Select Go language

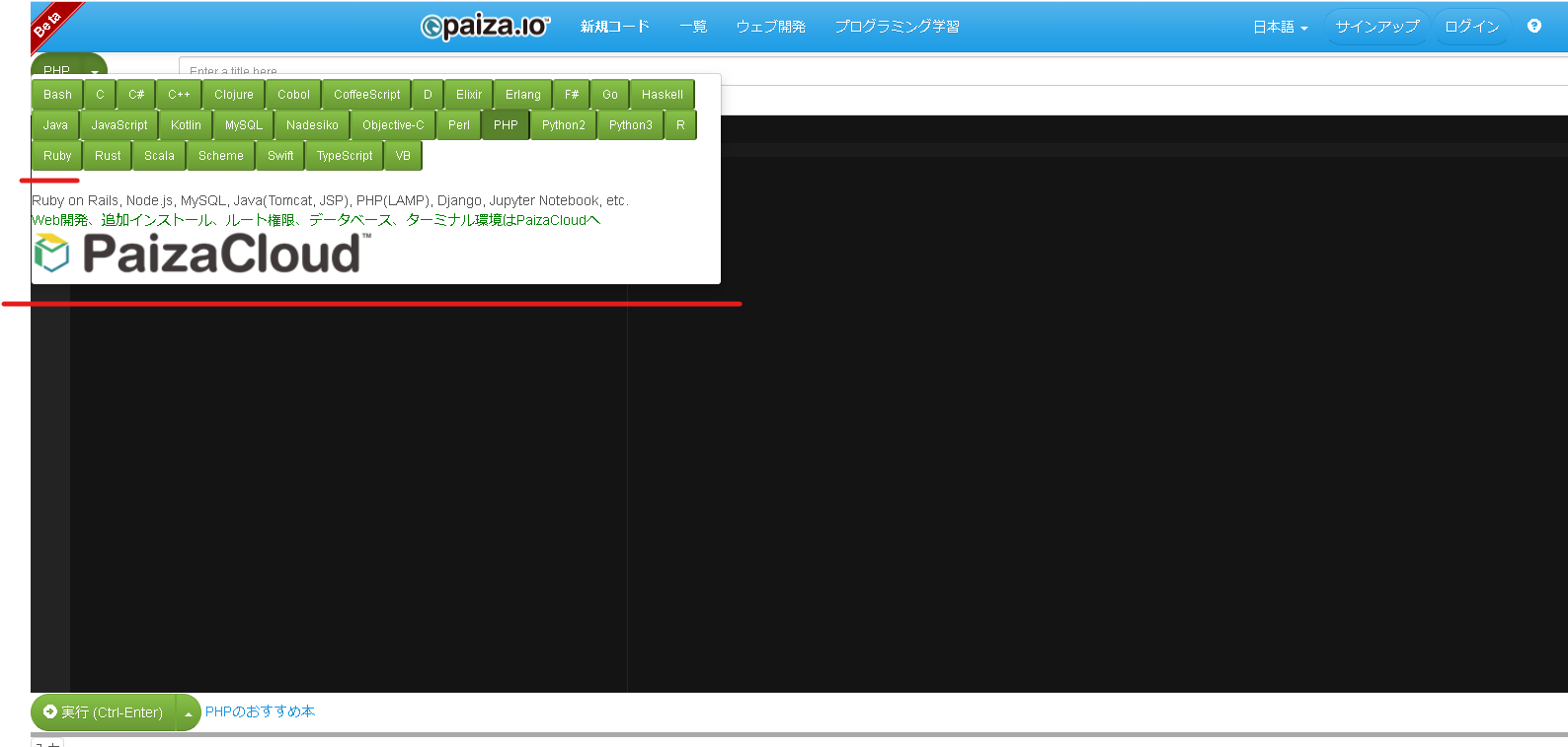coord(610,95)
